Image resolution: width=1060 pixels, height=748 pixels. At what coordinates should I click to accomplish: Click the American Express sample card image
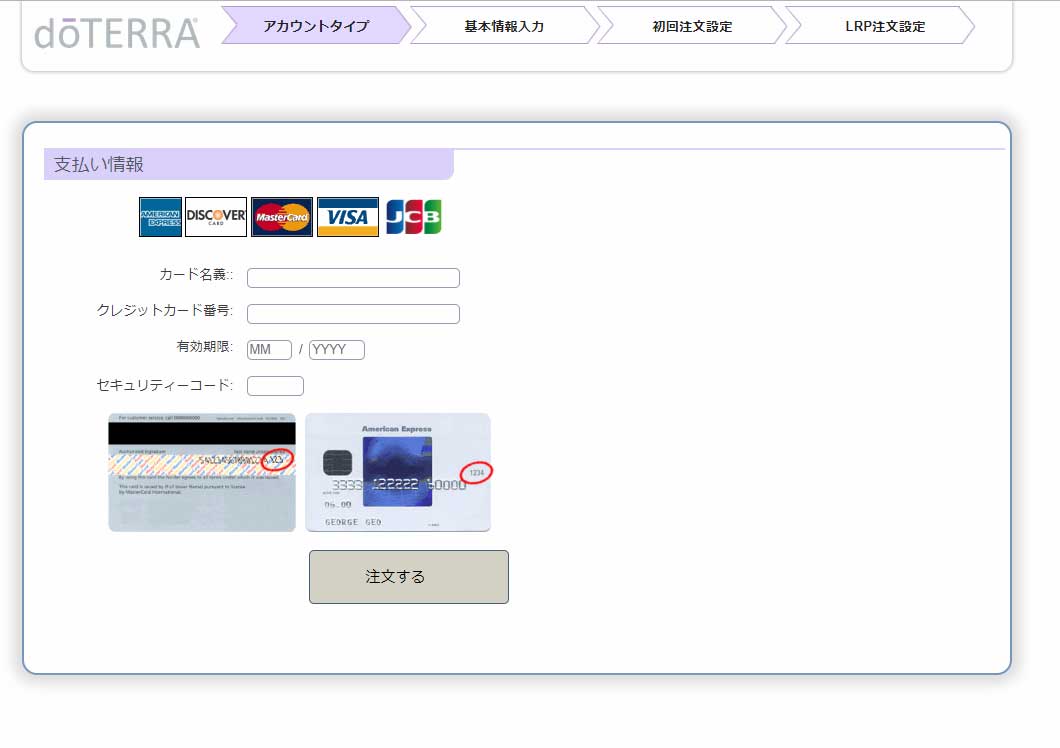tap(397, 471)
